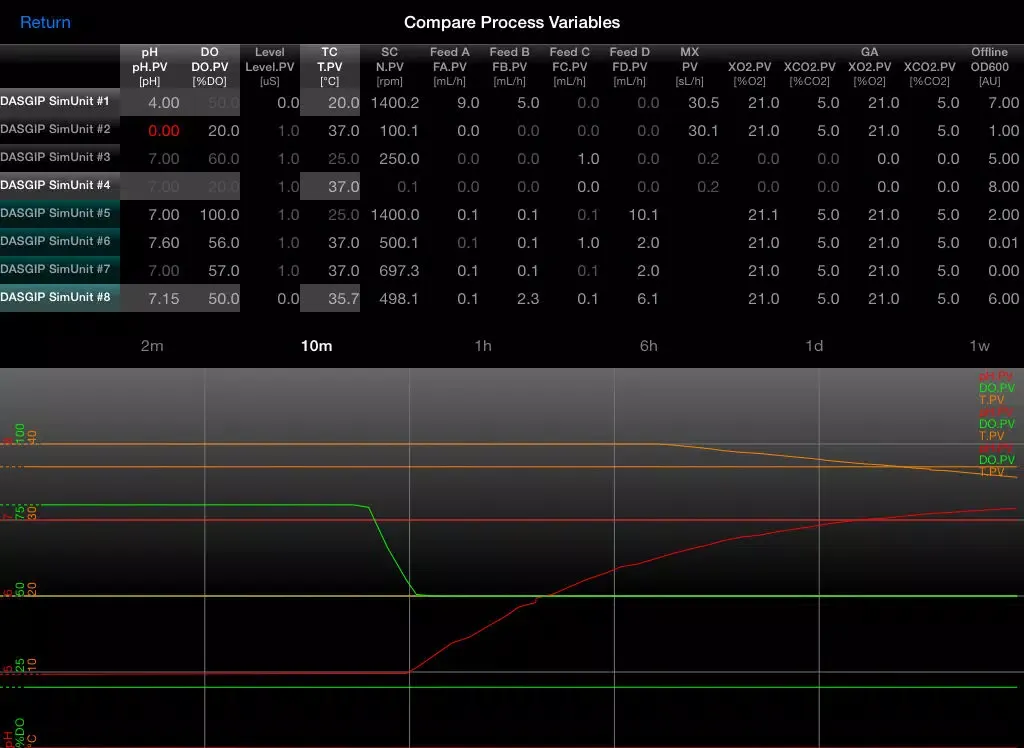This screenshot has width=1024, height=748.
Task: Click the top T.PV legend entry
Action: 991,400
